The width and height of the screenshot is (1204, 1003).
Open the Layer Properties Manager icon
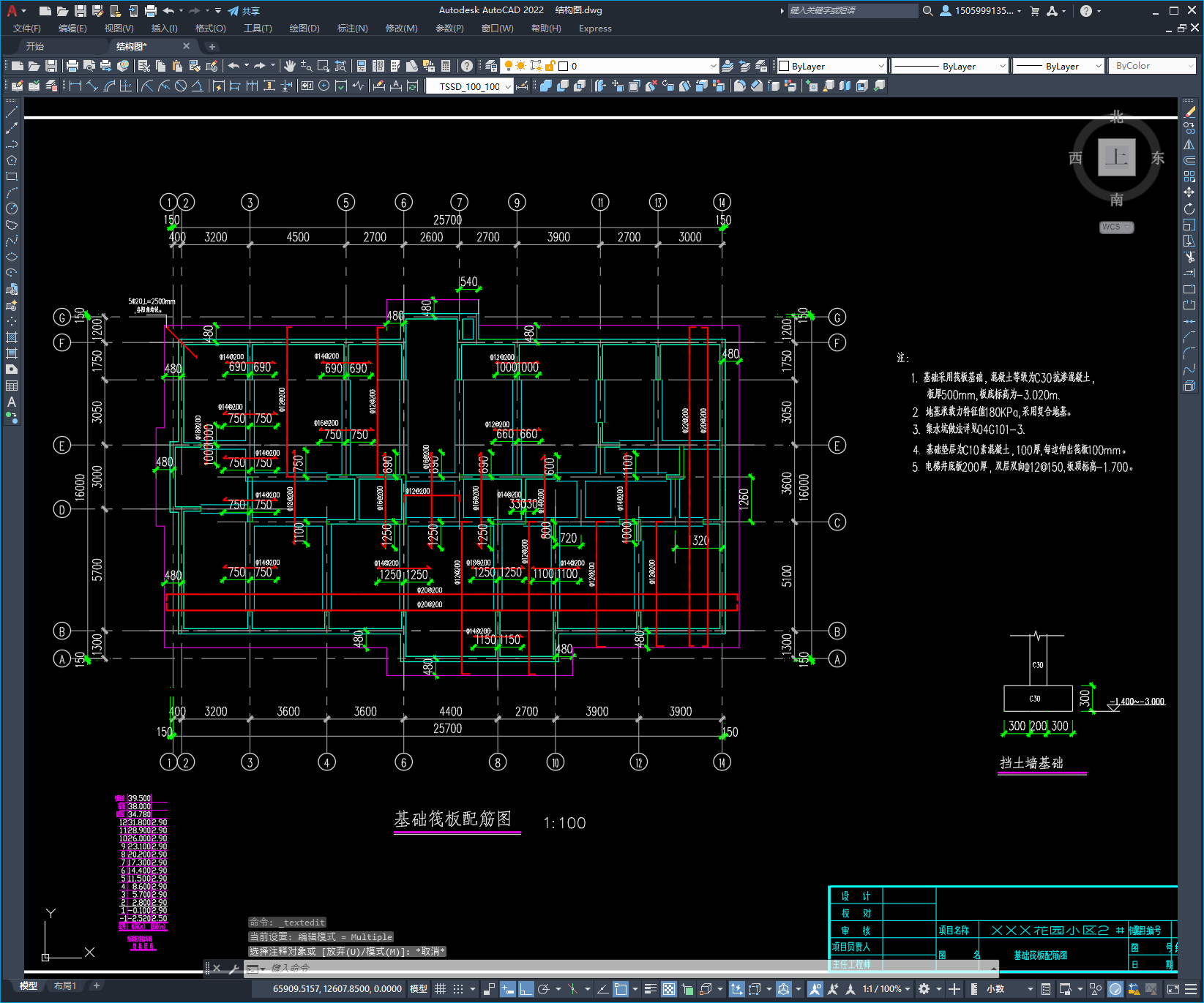click(490, 66)
